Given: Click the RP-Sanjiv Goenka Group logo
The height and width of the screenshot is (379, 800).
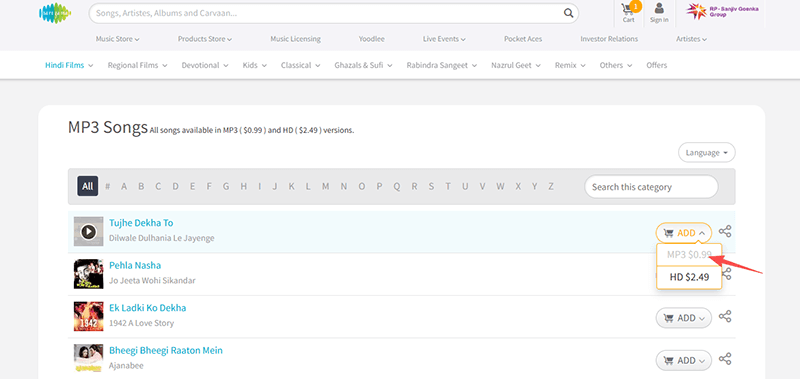Looking at the screenshot, I should 722,11.
